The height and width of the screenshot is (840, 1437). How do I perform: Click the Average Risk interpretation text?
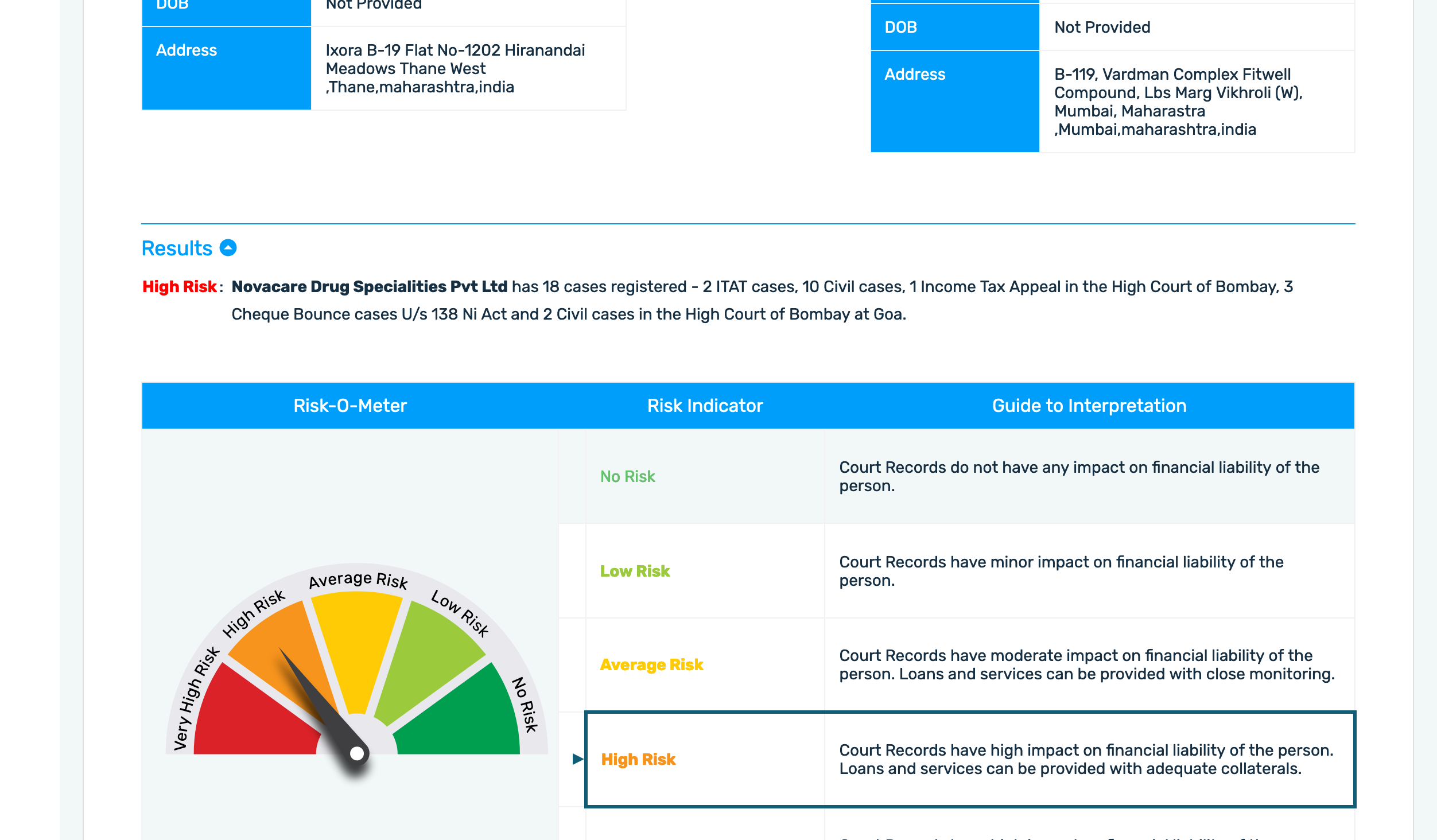click(x=1087, y=664)
